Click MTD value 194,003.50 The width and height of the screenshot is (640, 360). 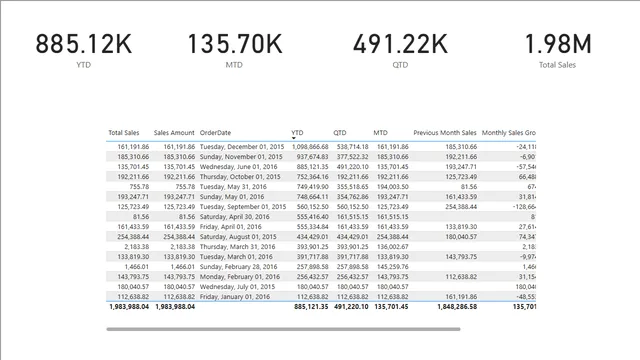click(x=392, y=187)
